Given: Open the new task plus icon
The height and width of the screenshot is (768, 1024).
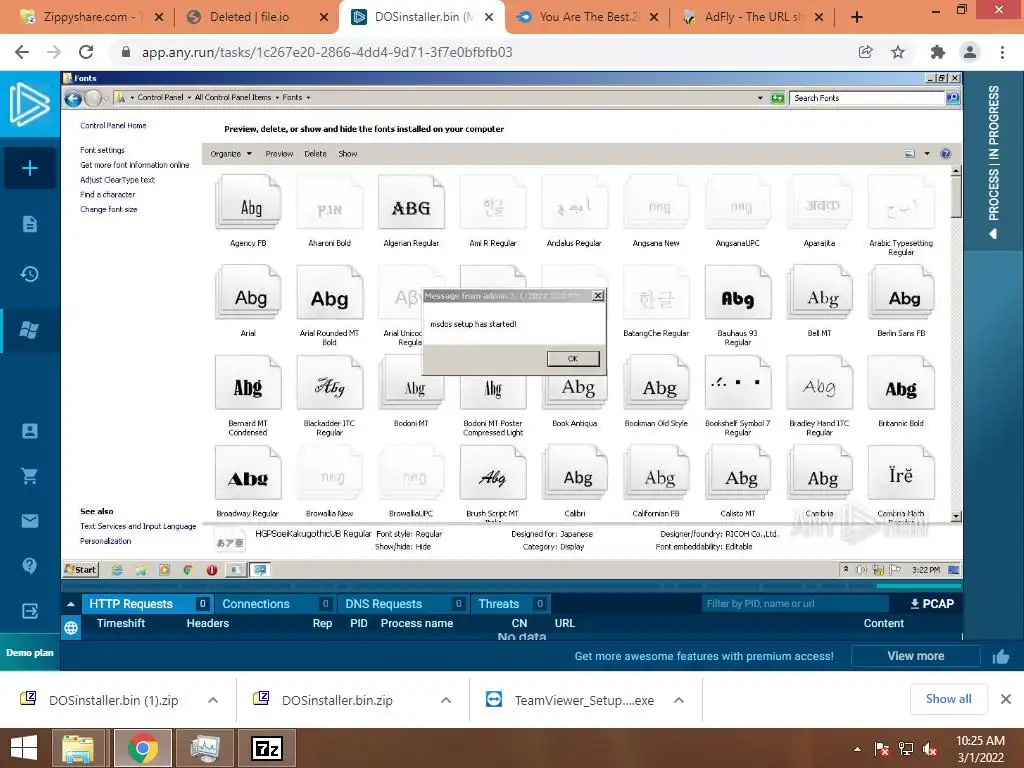Looking at the screenshot, I should [x=29, y=168].
